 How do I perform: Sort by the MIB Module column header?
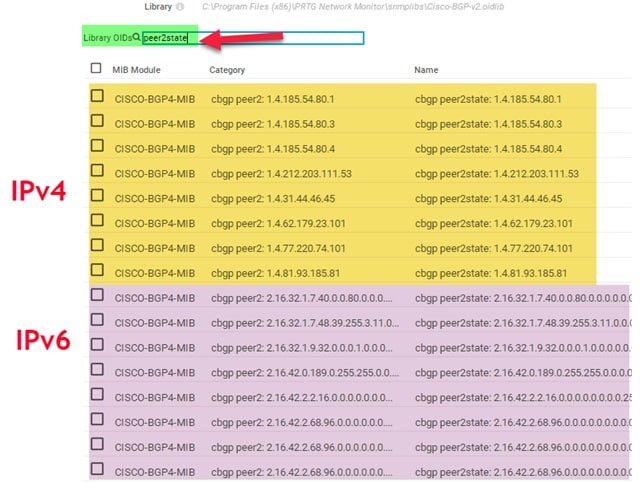[136, 70]
